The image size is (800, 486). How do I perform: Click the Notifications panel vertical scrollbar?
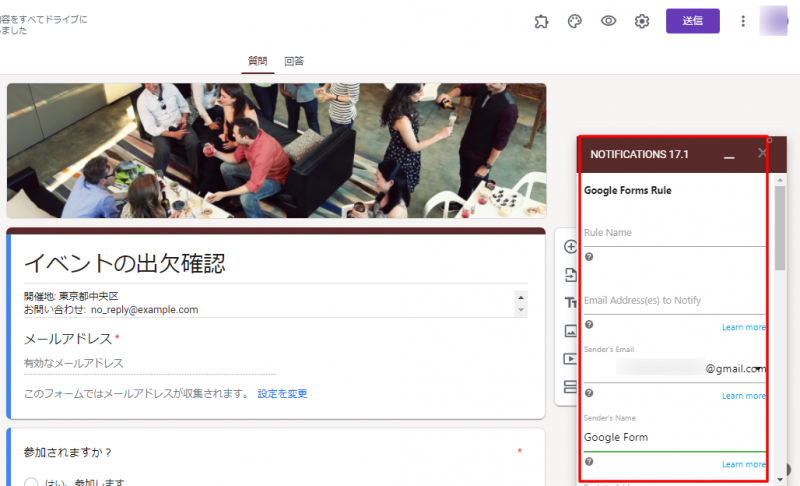click(x=780, y=228)
